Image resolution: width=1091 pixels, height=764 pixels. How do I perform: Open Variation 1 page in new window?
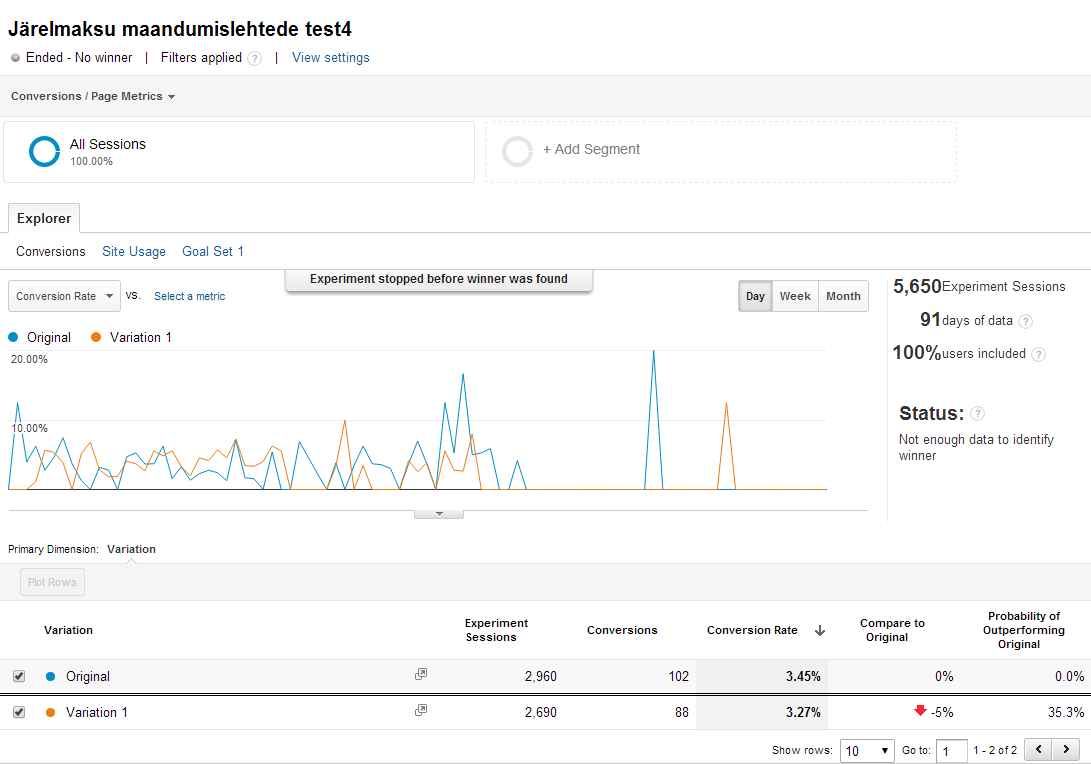[421, 711]
